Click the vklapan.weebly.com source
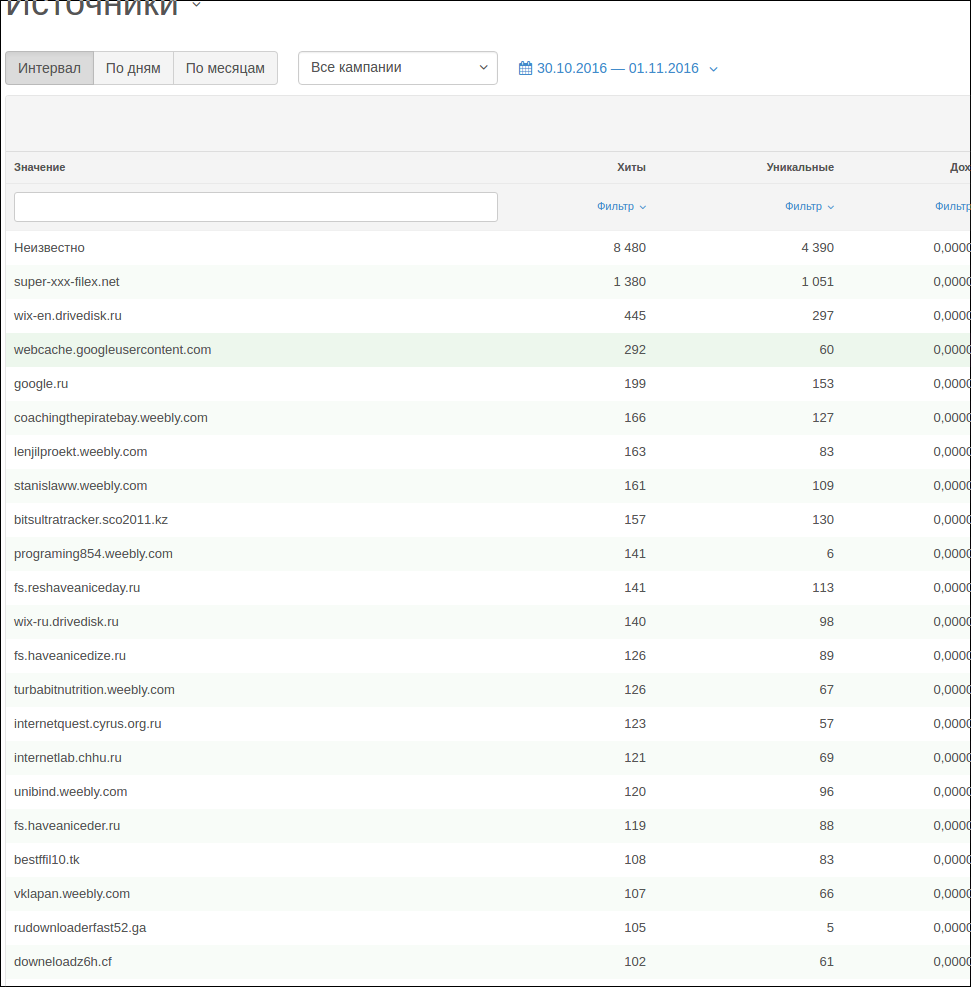Screen dimensions: 971x987 tap(72, 894)
